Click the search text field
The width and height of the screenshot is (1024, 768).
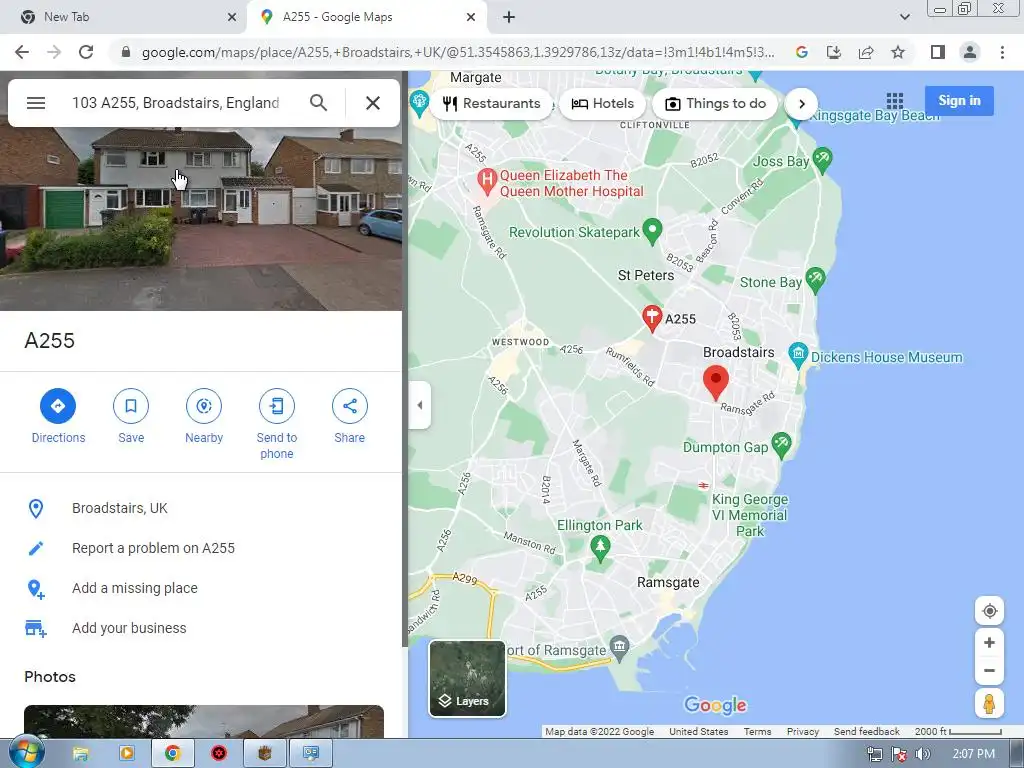(x=176, y=103)
